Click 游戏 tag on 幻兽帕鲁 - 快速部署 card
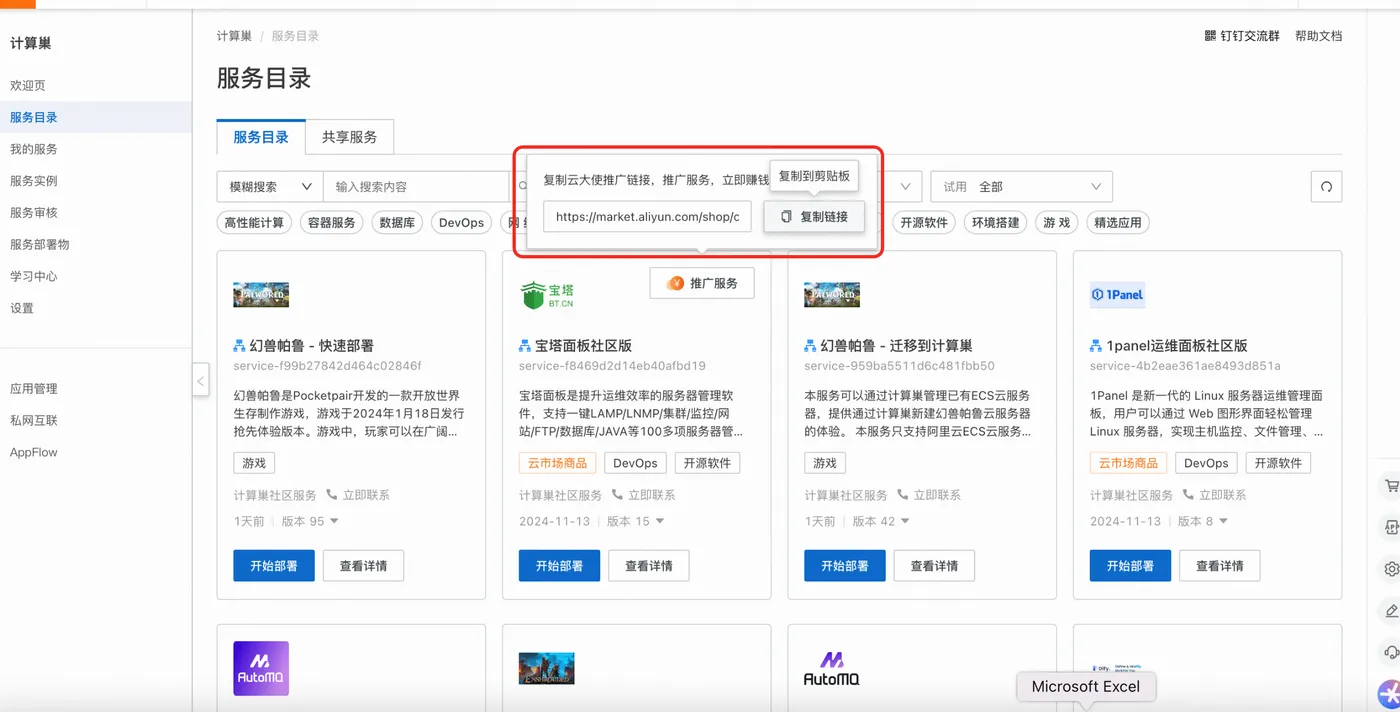Image resolution: width=1400 pixels, height=712 pixels. pyautogui.click(x=254, y=463)
